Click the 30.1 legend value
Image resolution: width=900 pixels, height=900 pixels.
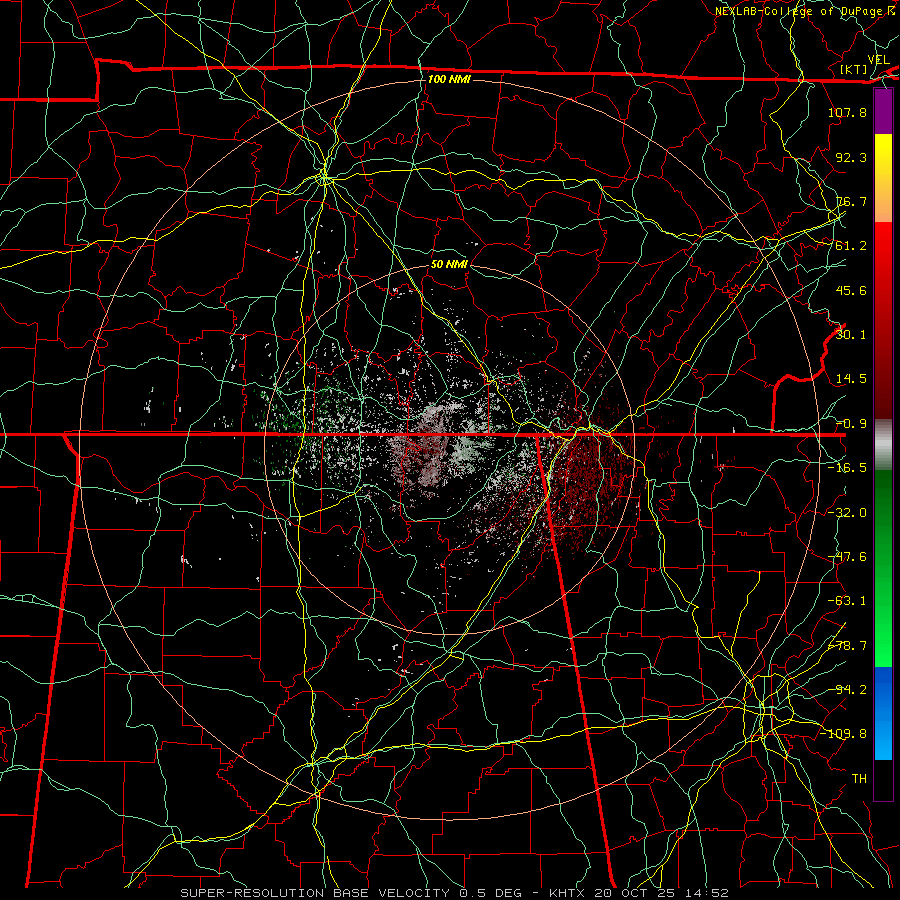click(x=851, y=335)
